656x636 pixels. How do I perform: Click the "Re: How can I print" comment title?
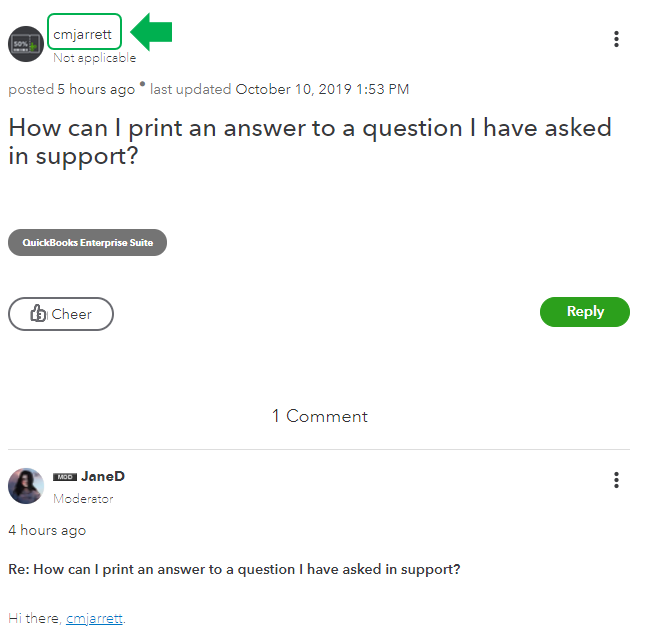[234, 569]
